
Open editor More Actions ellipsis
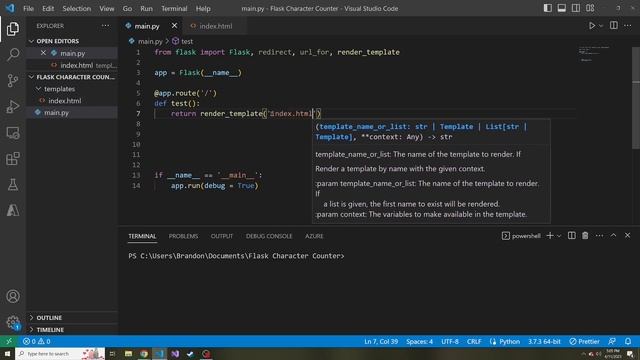[628, 26]
